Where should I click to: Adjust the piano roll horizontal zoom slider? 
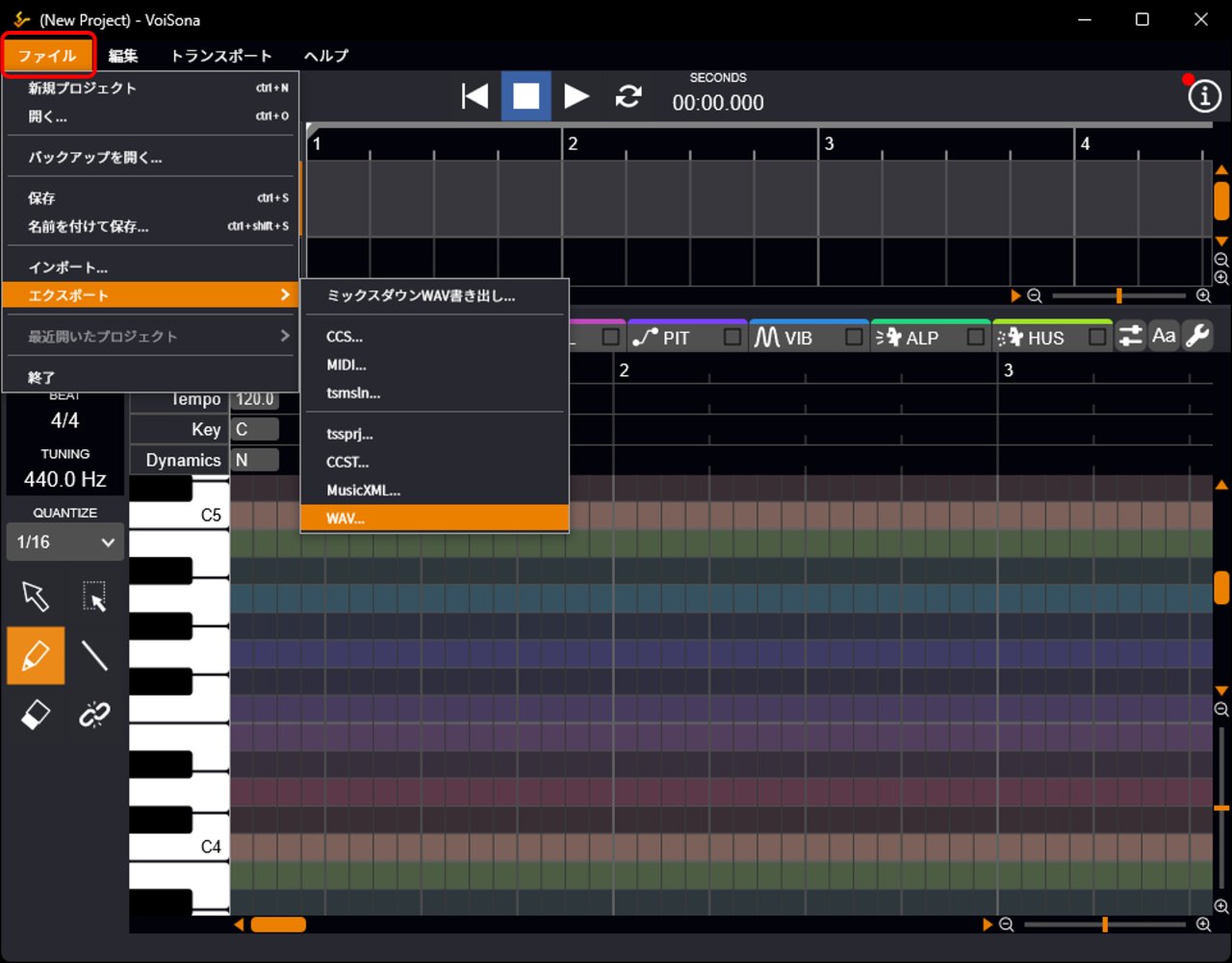pyautogui.click(x=1105, y=925)
